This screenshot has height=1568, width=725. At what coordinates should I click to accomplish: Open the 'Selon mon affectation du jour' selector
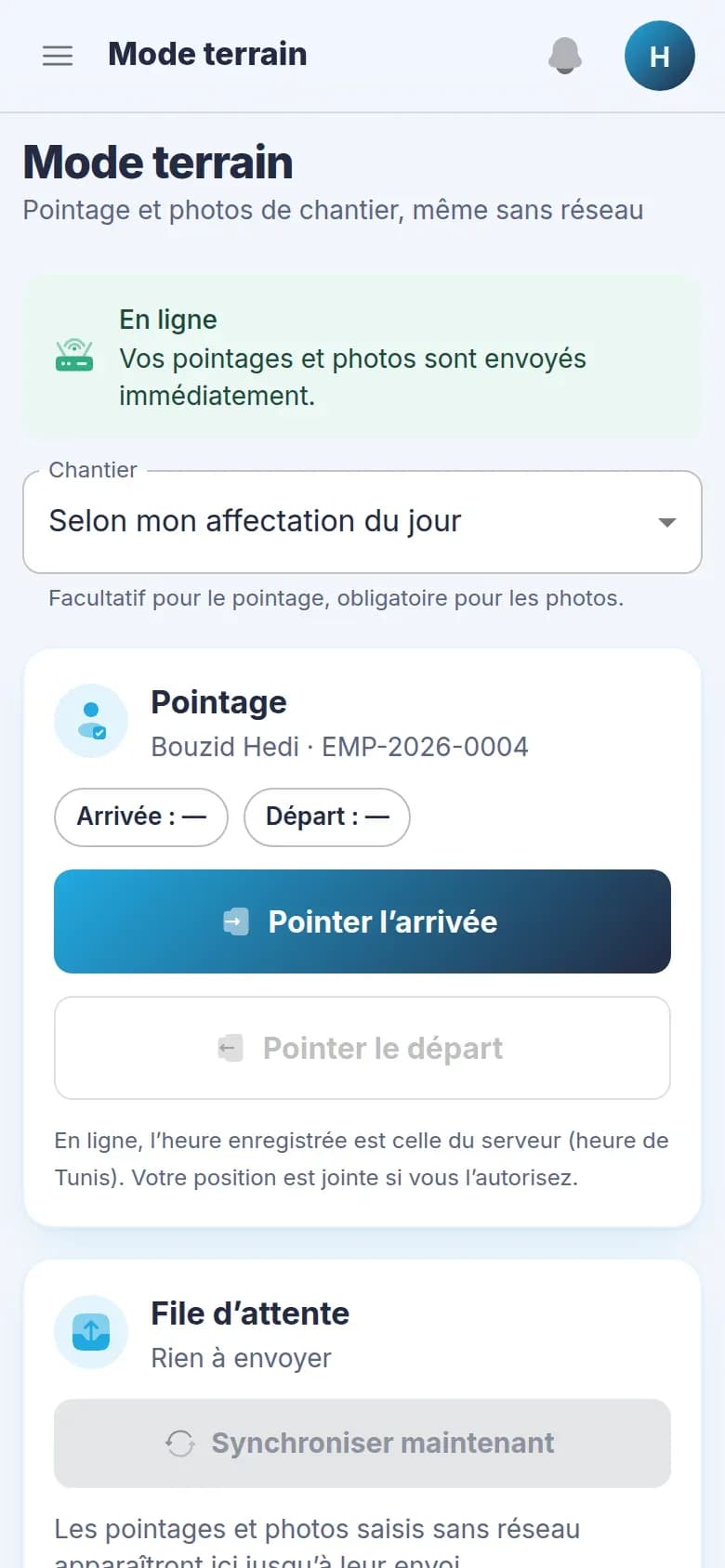pos(362,522)
